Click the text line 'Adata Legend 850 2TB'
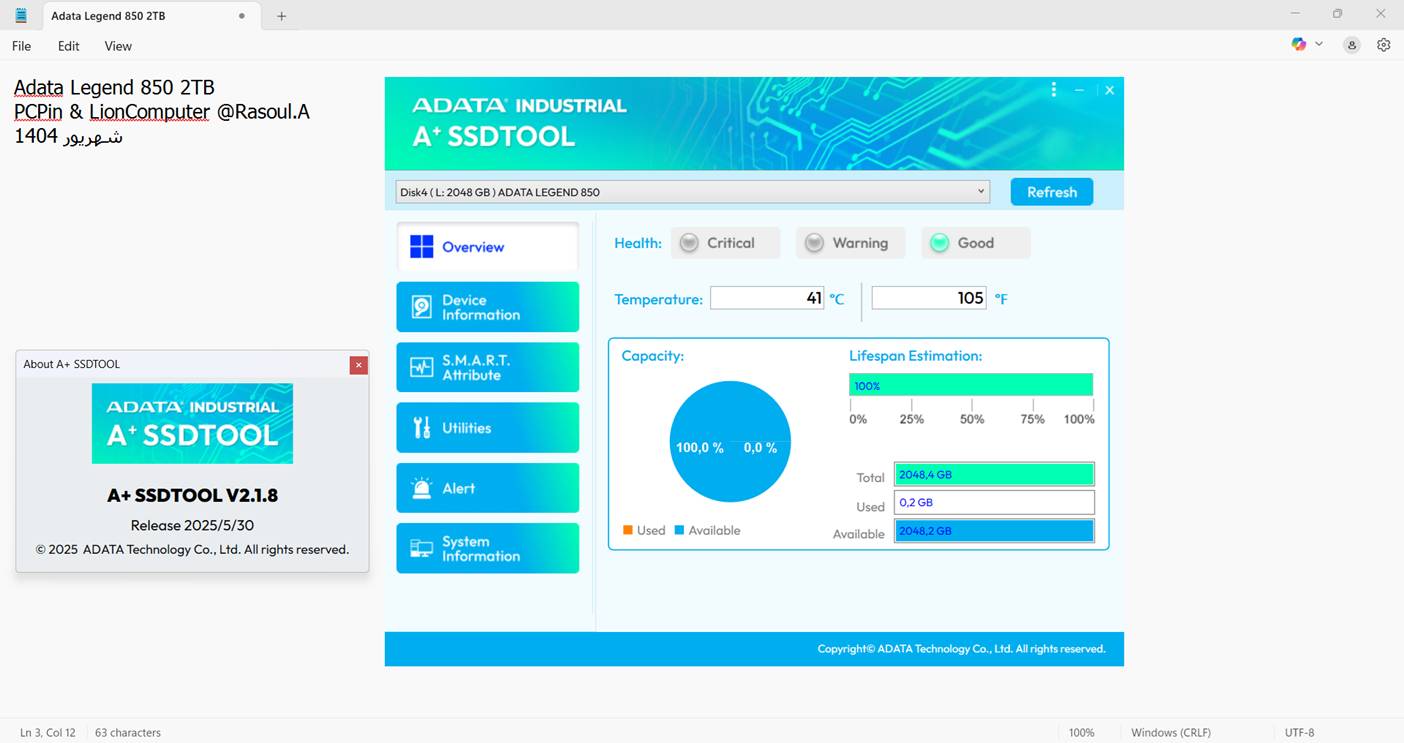This screenshot has height=743, width=1404. [114, 88]
